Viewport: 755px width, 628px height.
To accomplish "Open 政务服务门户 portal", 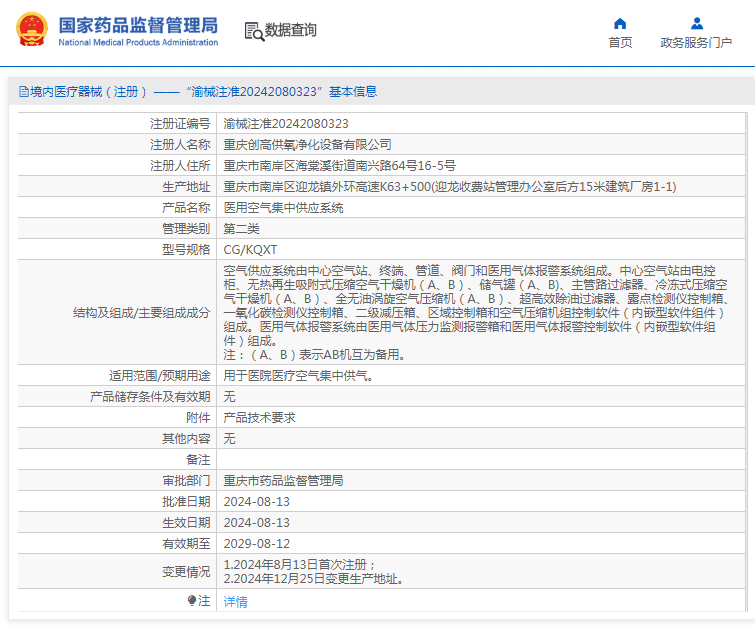I will click(x=696, y=42).
